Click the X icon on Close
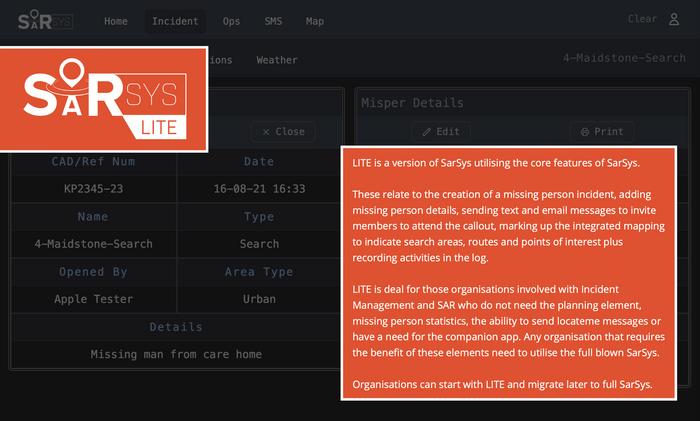Screen dimensions: 700x421 [266, 132]
